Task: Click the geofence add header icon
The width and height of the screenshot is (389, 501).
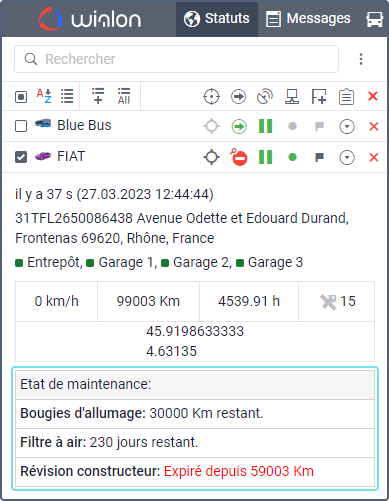Action: pos(319,97)
